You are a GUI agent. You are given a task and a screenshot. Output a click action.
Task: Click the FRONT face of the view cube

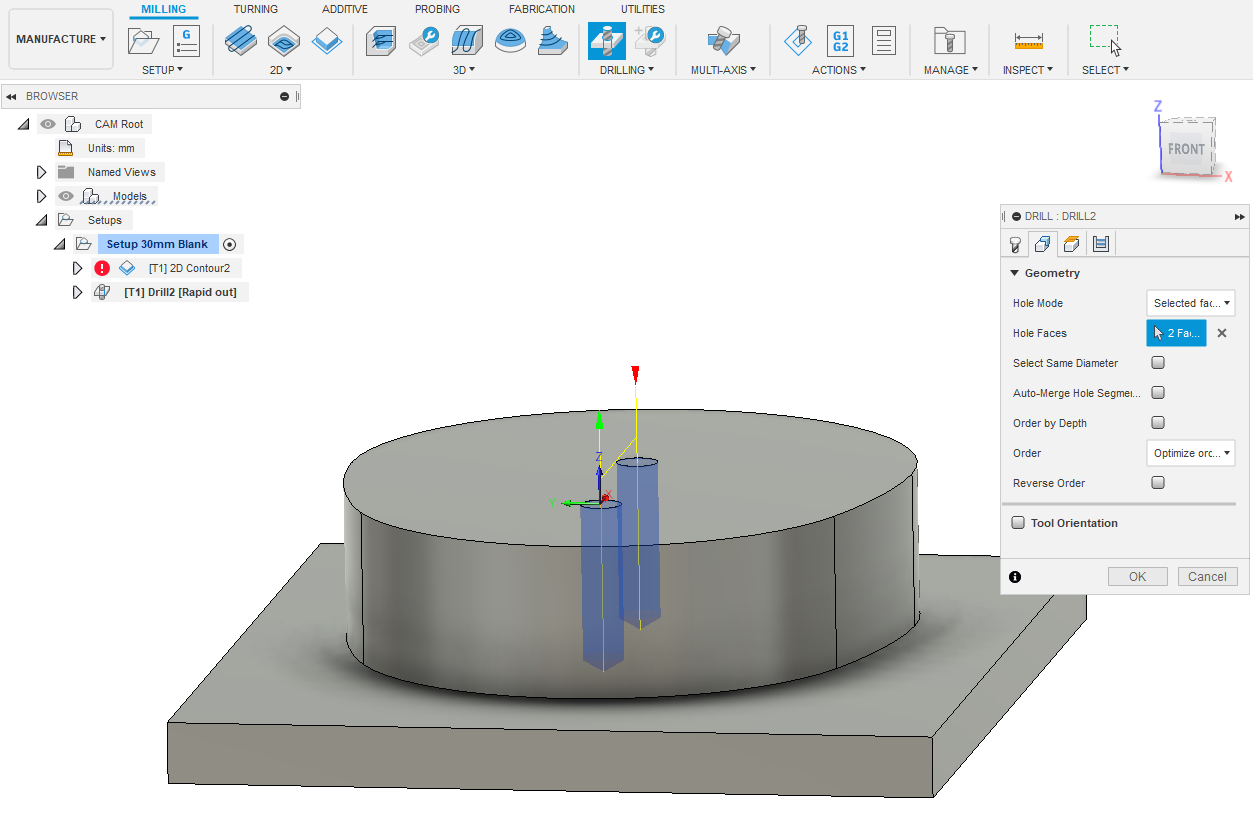click(x=1186, y=149)
